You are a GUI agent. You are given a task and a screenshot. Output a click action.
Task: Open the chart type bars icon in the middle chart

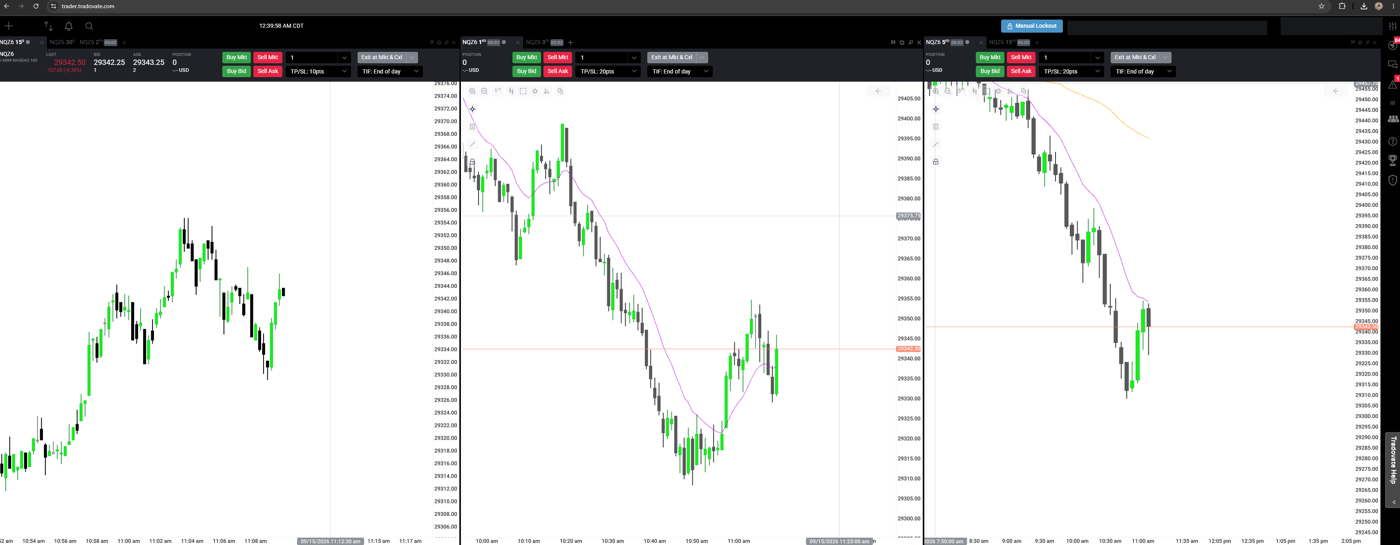511,91
